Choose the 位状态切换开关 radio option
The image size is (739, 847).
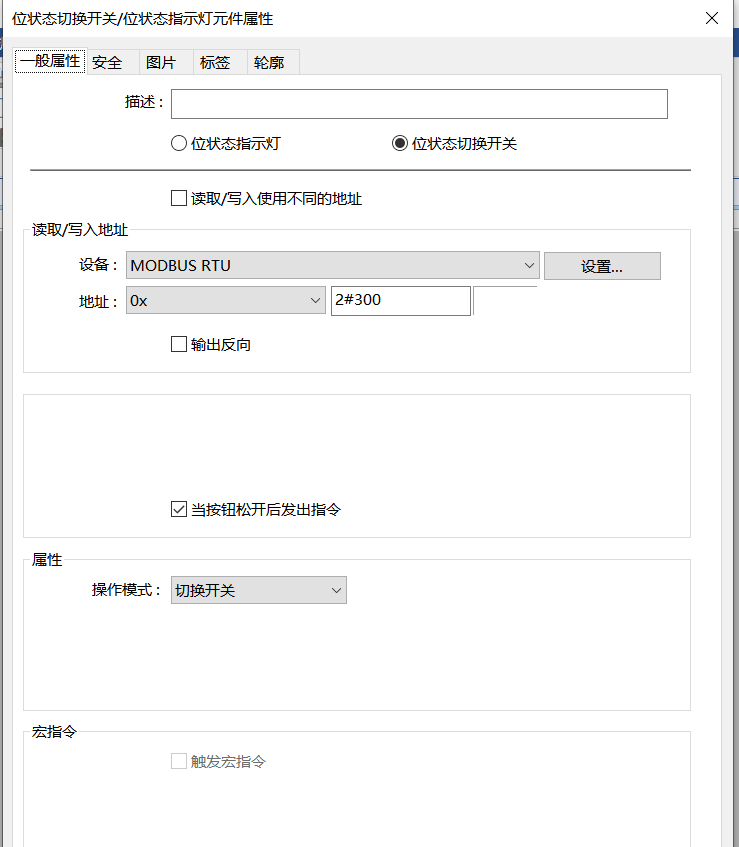[x=400, y=143]
